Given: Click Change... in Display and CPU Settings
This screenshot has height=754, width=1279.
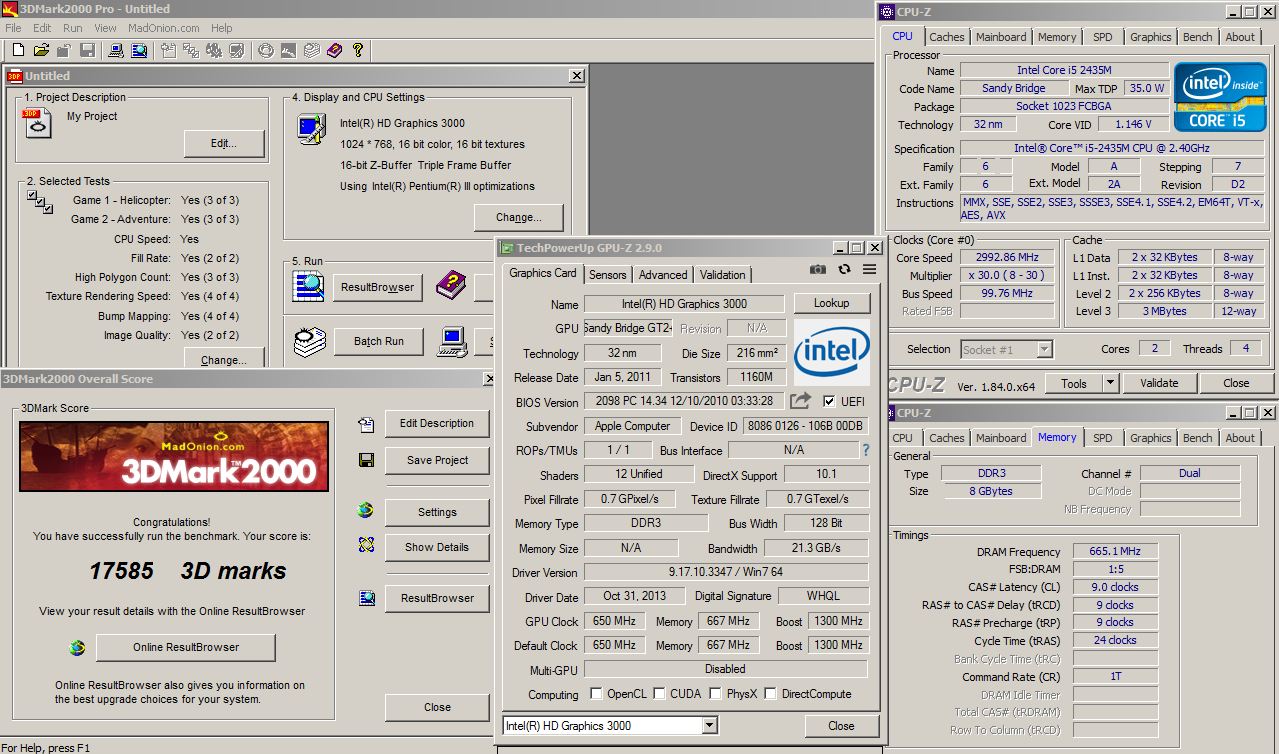Looking at the screenshot, I should tap(519, 217).
